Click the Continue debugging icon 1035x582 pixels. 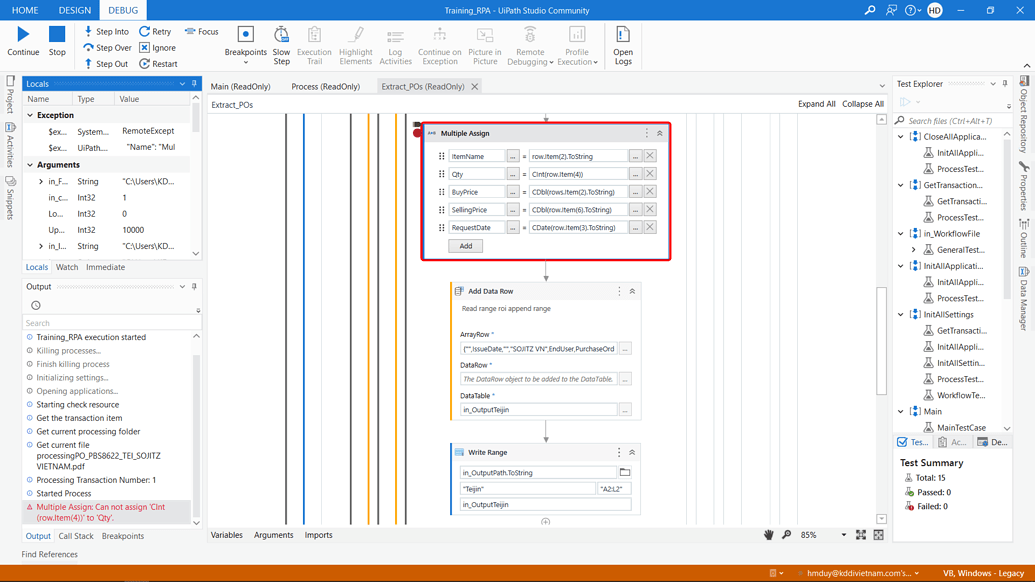[x=22, y=42]
